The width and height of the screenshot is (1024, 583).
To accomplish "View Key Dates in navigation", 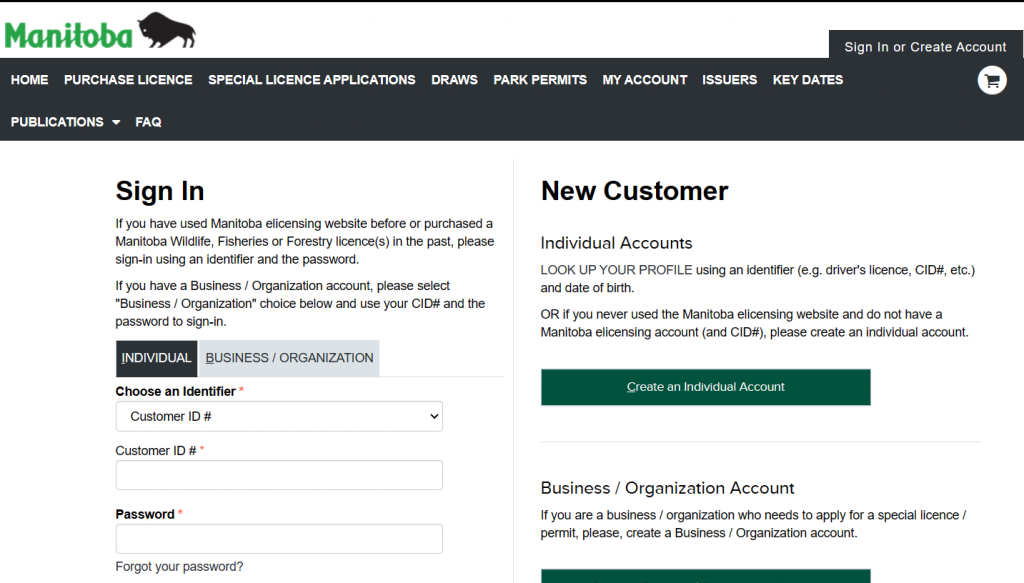I will [807, 80].
